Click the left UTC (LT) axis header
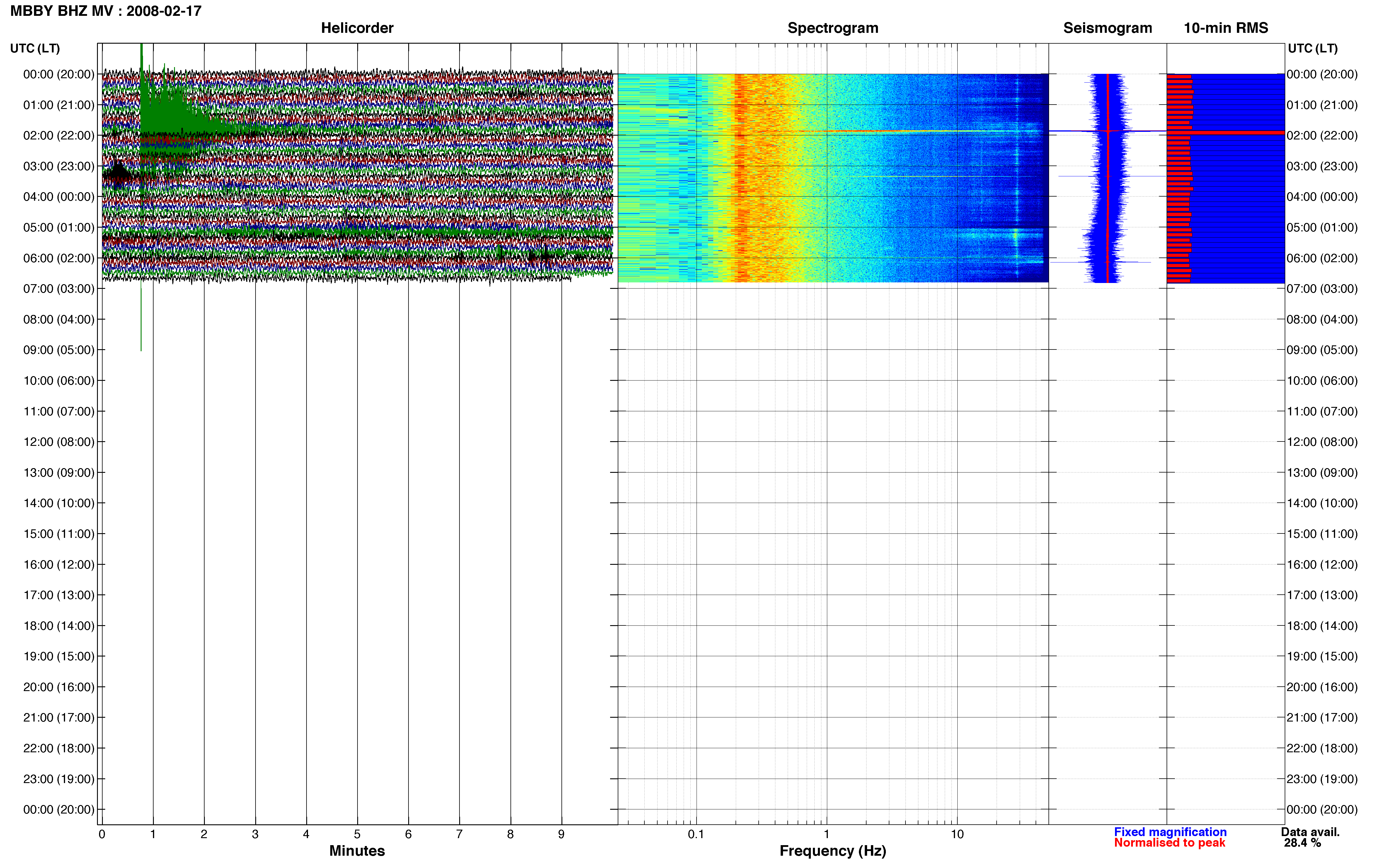 tap(35, 48)
